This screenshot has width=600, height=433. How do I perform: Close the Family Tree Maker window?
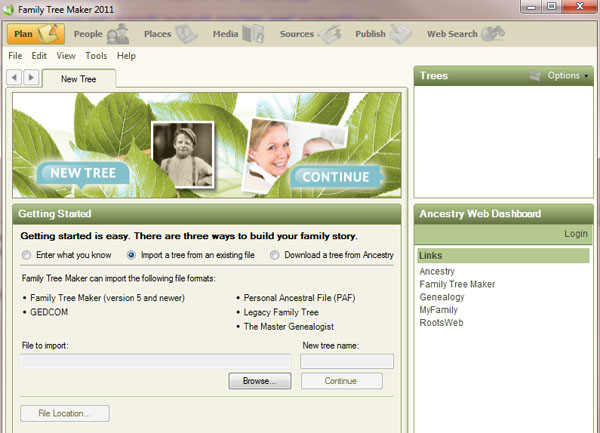580,7
